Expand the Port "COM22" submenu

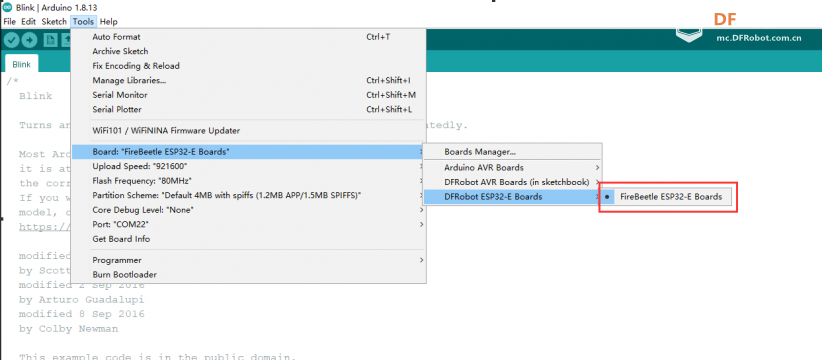coord(248,224)
